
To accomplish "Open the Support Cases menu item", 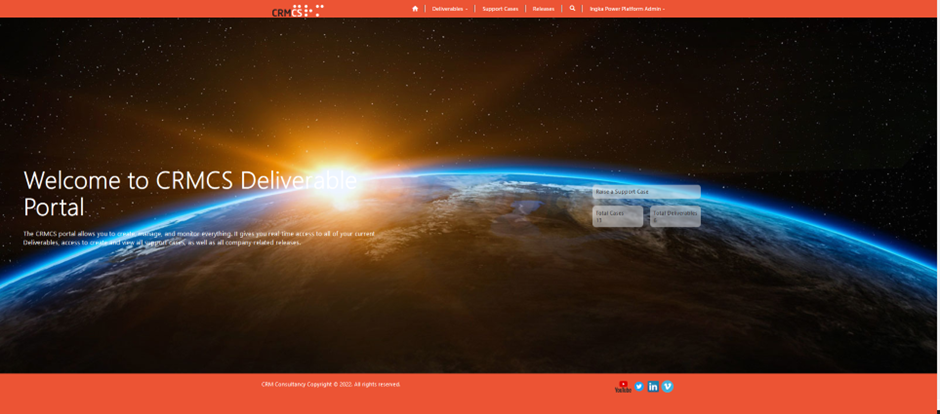I will pos(500,9).
